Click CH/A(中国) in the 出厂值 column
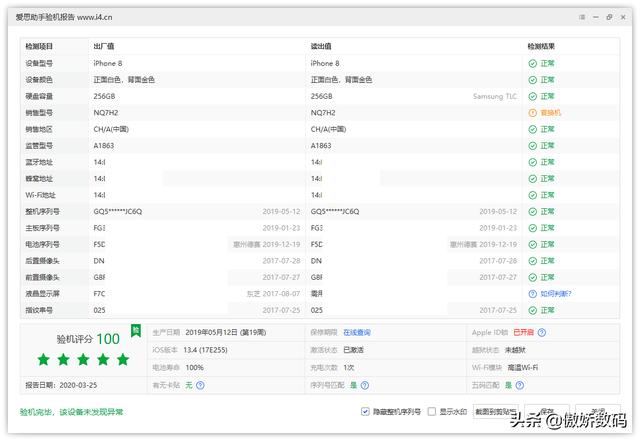Screen dimensions: 640x441 pos(111,129)
